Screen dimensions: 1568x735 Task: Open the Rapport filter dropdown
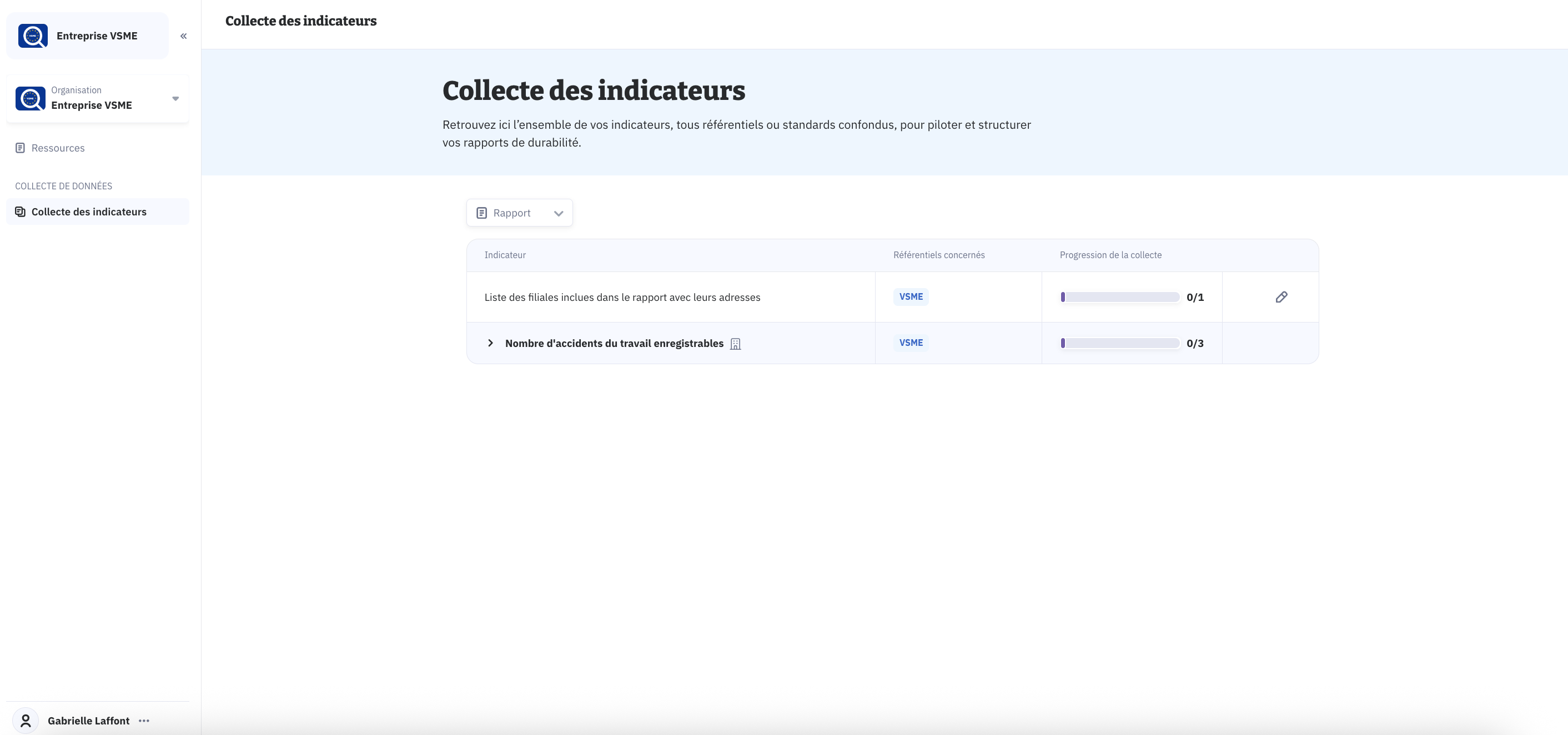pos(519,213)
